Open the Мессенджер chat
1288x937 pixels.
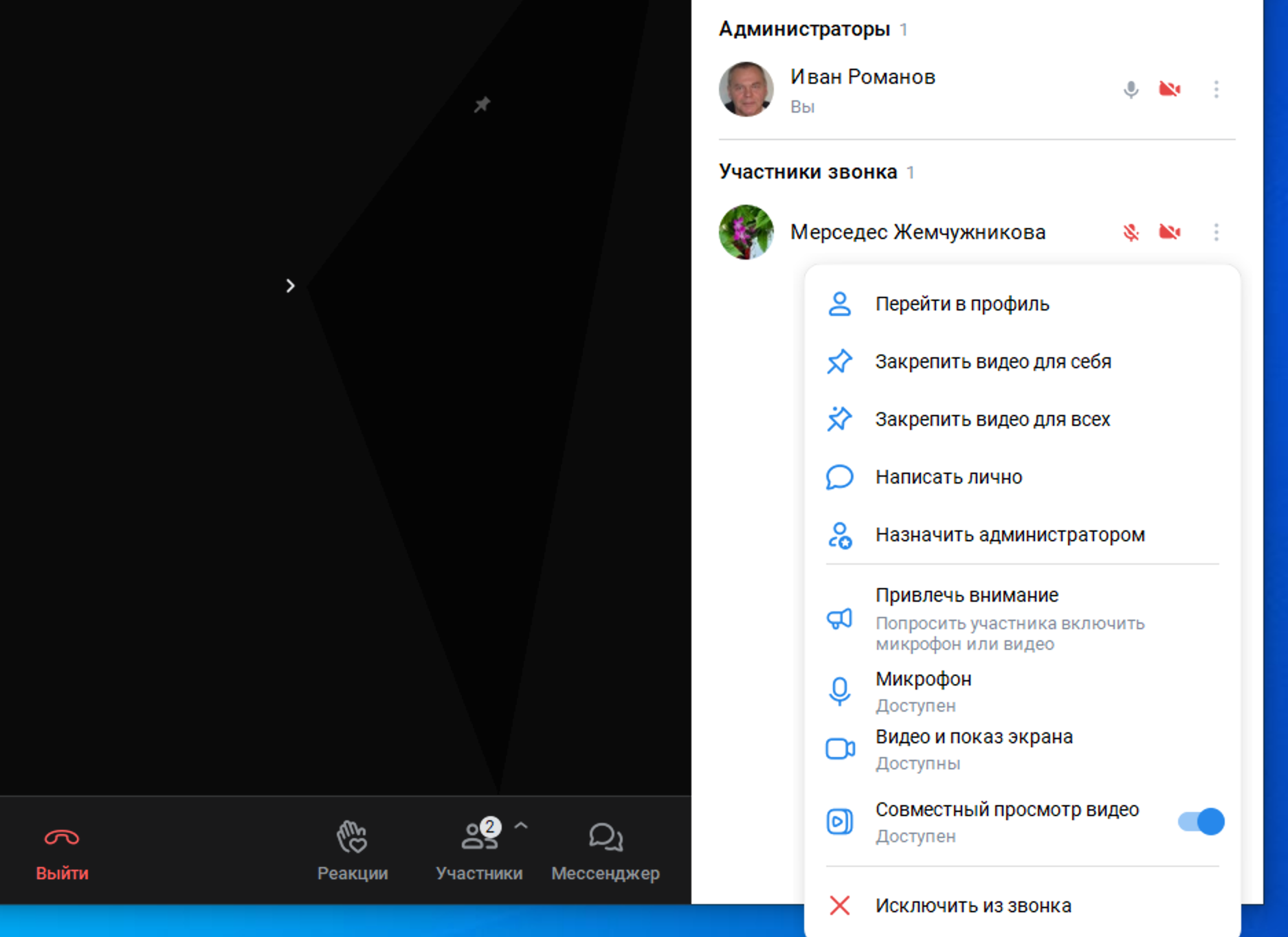click(605, 852)
